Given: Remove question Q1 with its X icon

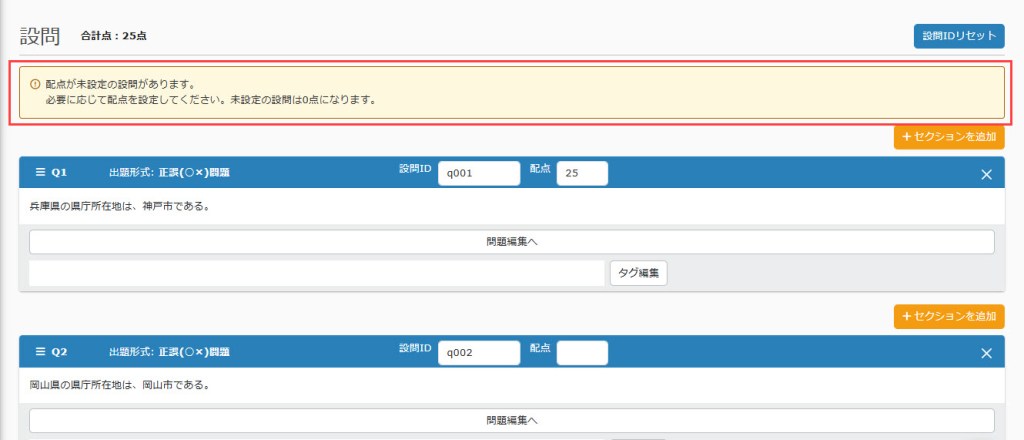Looking at the screenshot, I should tap(986, 174).
